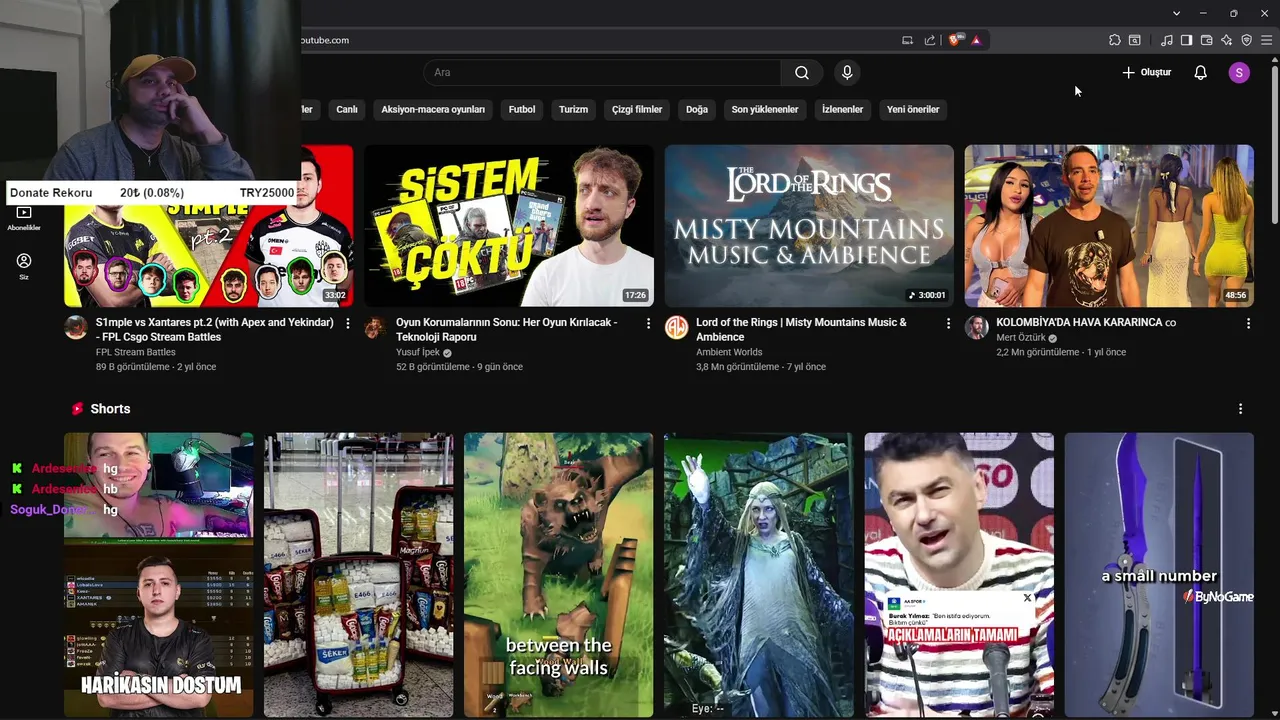Select the Yeni öneriler chip
Screen dimensions: 1280x720
click(913, 109)
